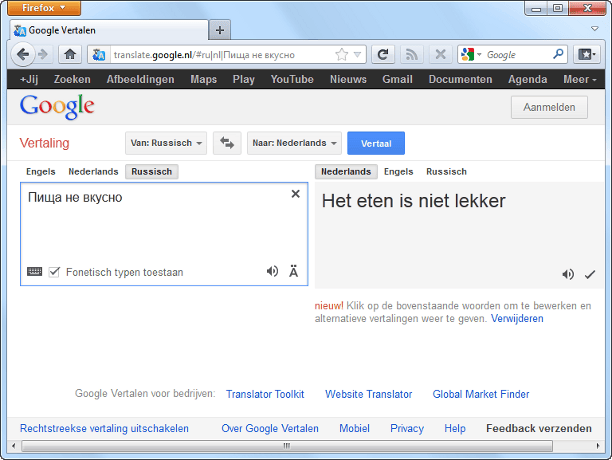
Task: Swap the source and target languages
Action: (227, 143)
